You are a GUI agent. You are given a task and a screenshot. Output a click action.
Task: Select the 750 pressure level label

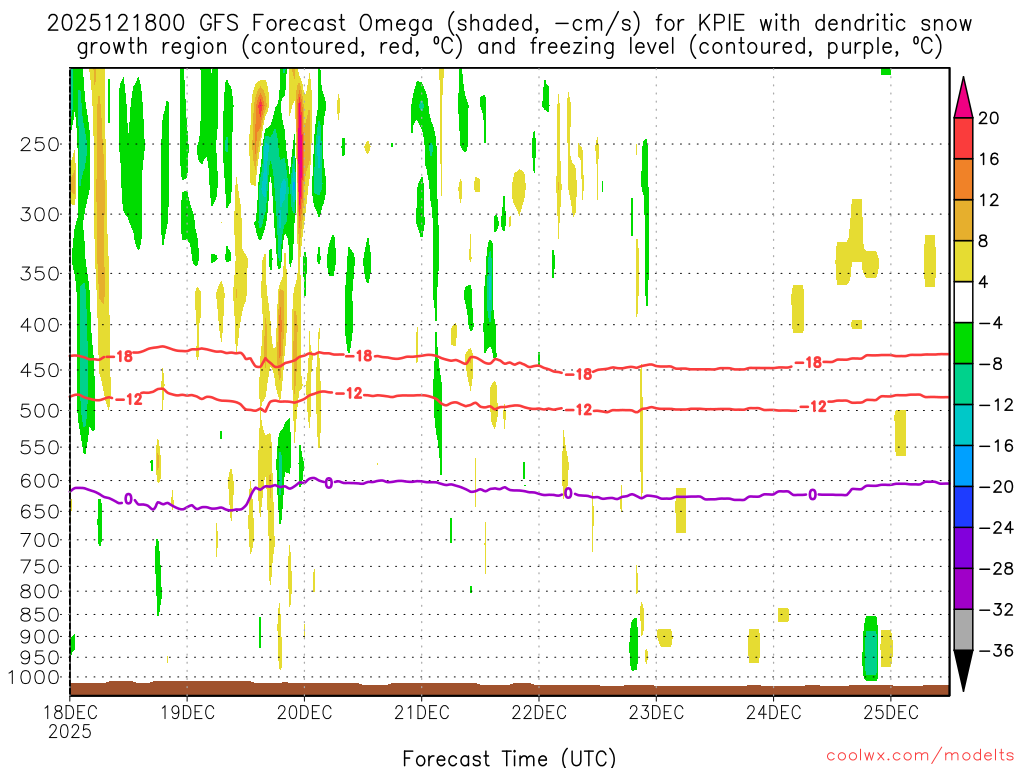[x=40, y=567]
